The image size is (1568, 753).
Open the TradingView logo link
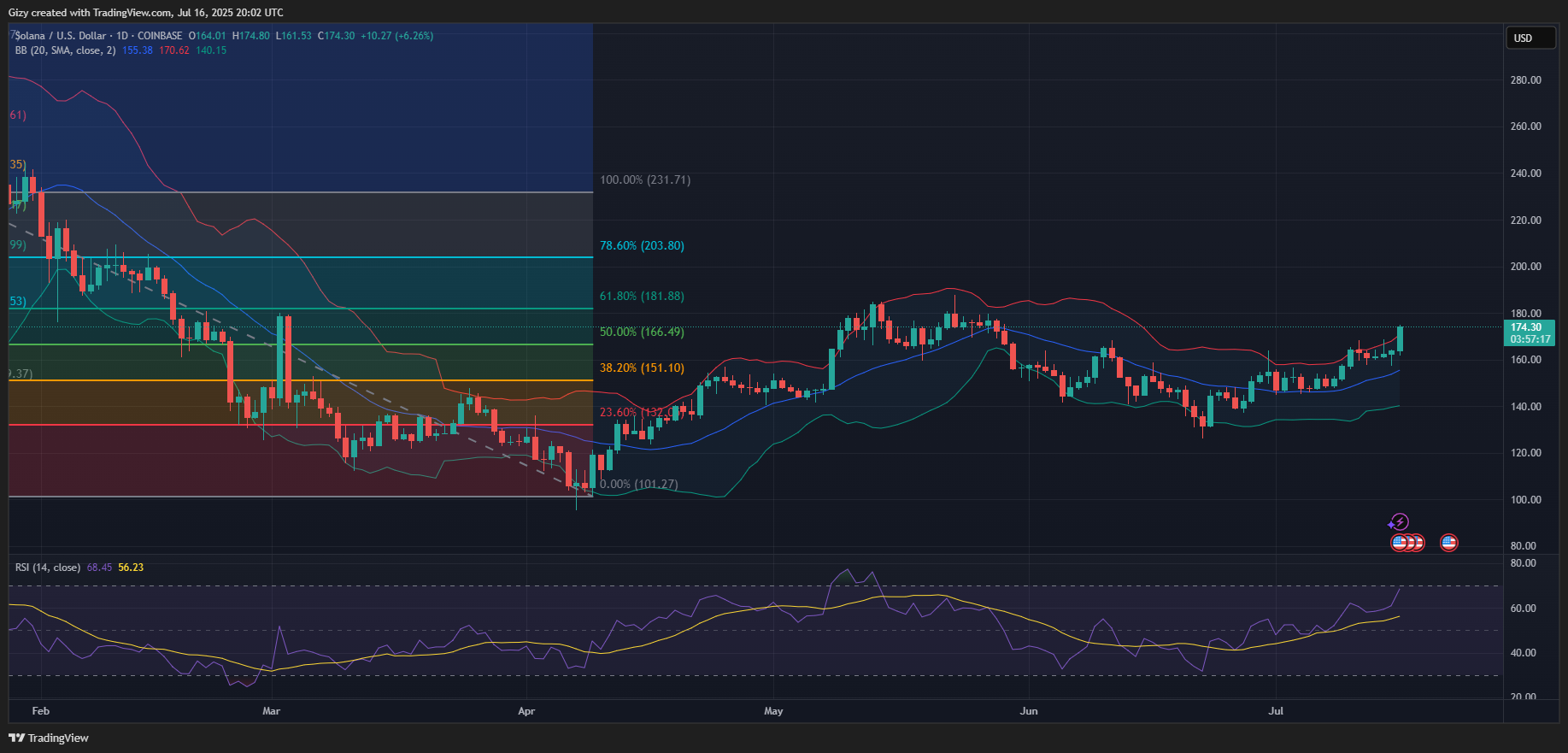[x=49, y=738]
